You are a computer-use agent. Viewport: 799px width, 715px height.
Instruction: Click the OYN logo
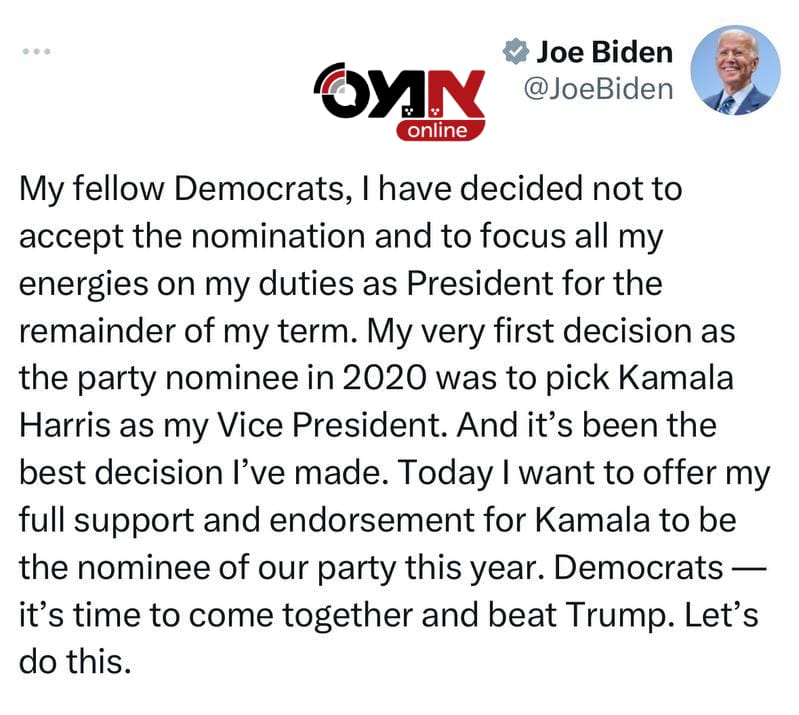[398, 91]
